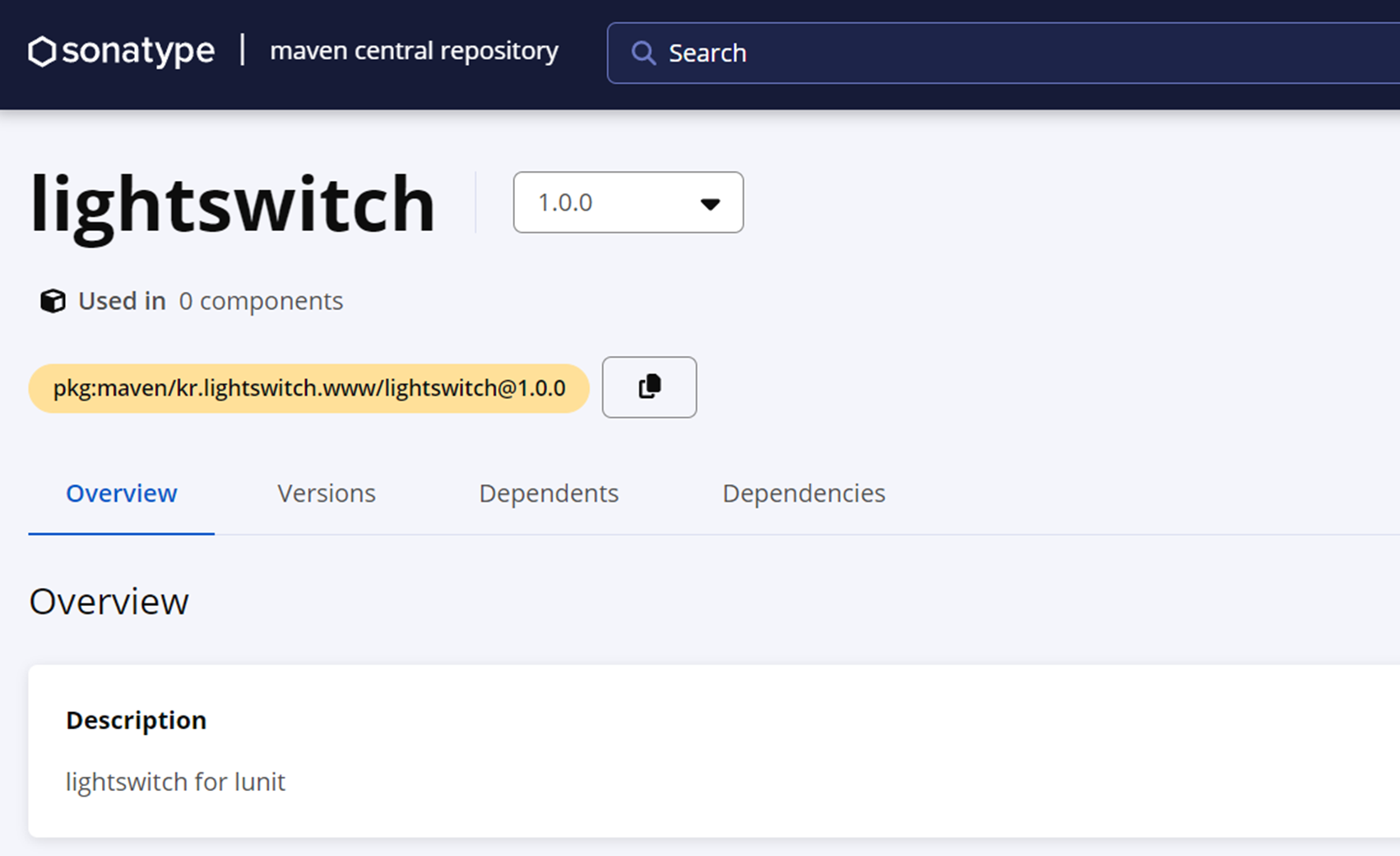Switch to the Dependents tab

click(549, 493)
